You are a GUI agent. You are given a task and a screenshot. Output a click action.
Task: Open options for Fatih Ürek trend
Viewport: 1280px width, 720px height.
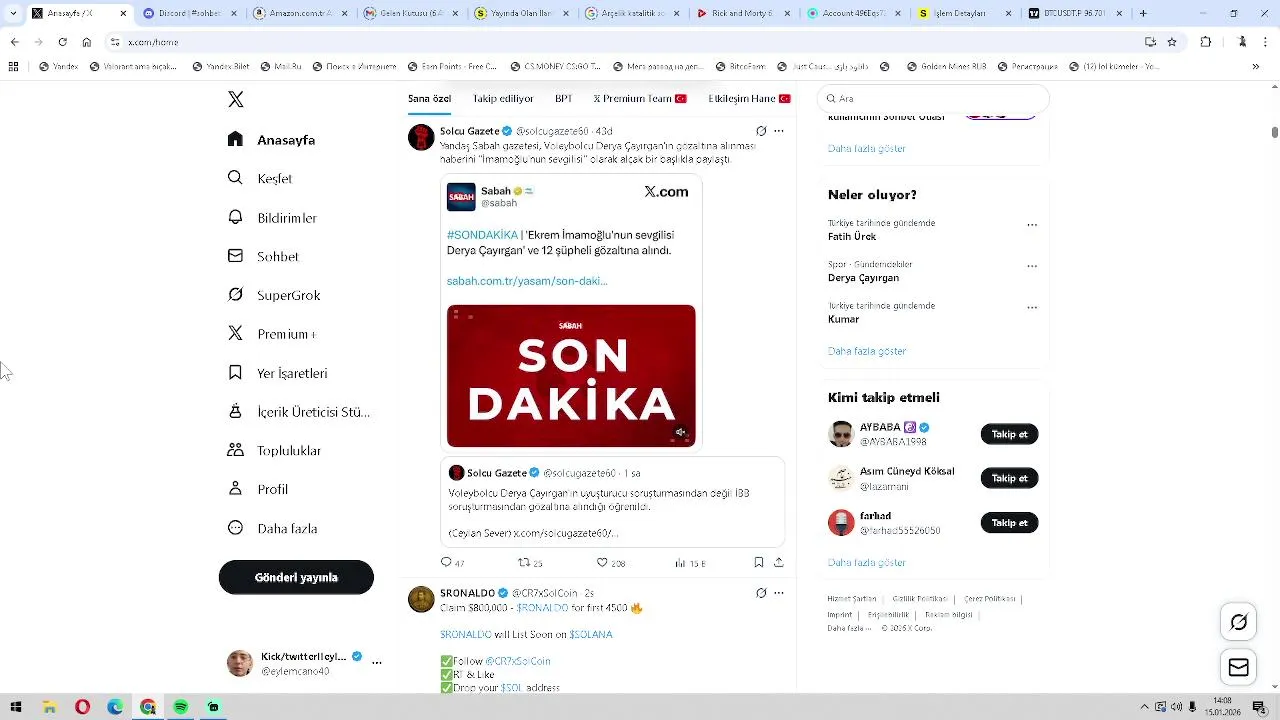click(x=1032, y=225)
